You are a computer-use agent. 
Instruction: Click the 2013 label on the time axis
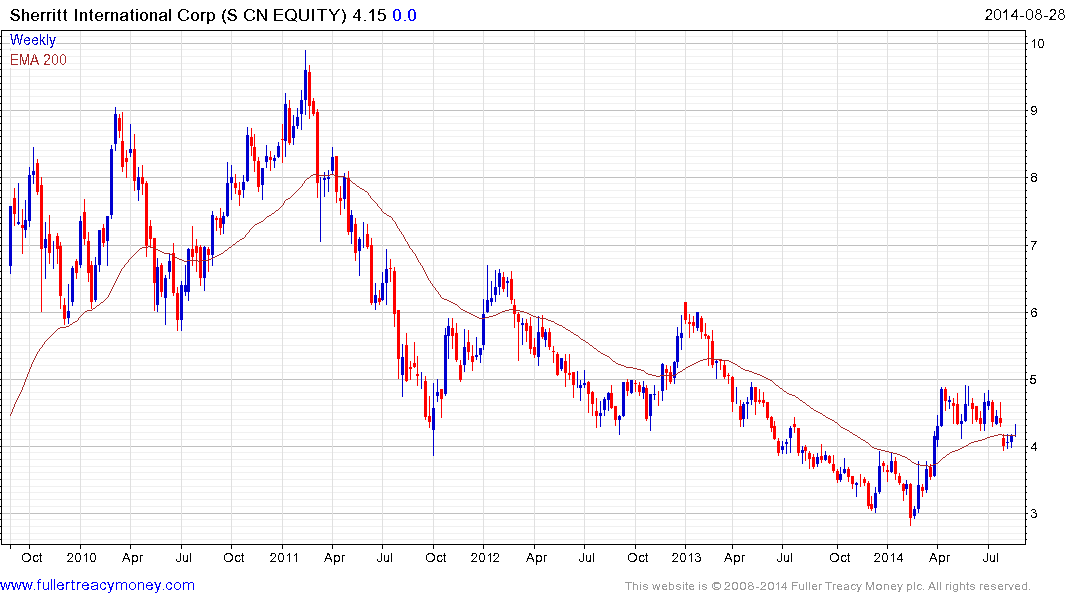click(686, 557)
